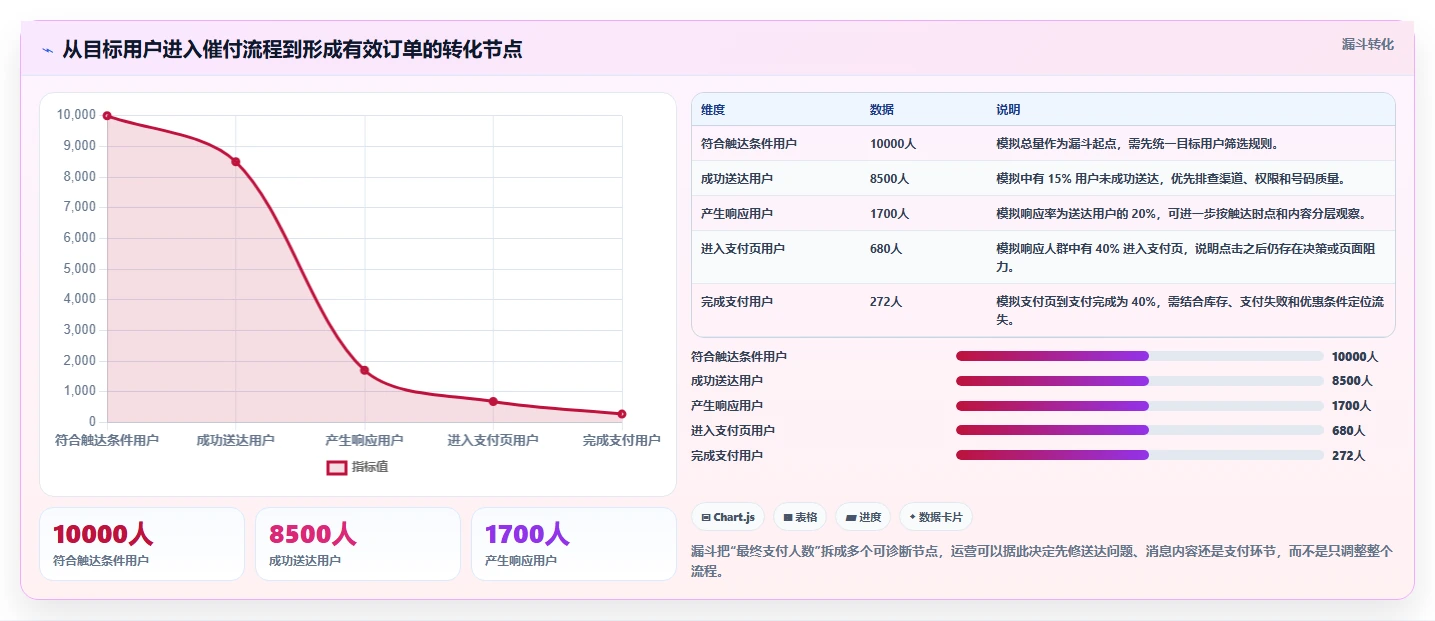Viewport: 1435px width, 621px height.
Task: Click the 10000人 progress value label
Action: (1355, 356)
